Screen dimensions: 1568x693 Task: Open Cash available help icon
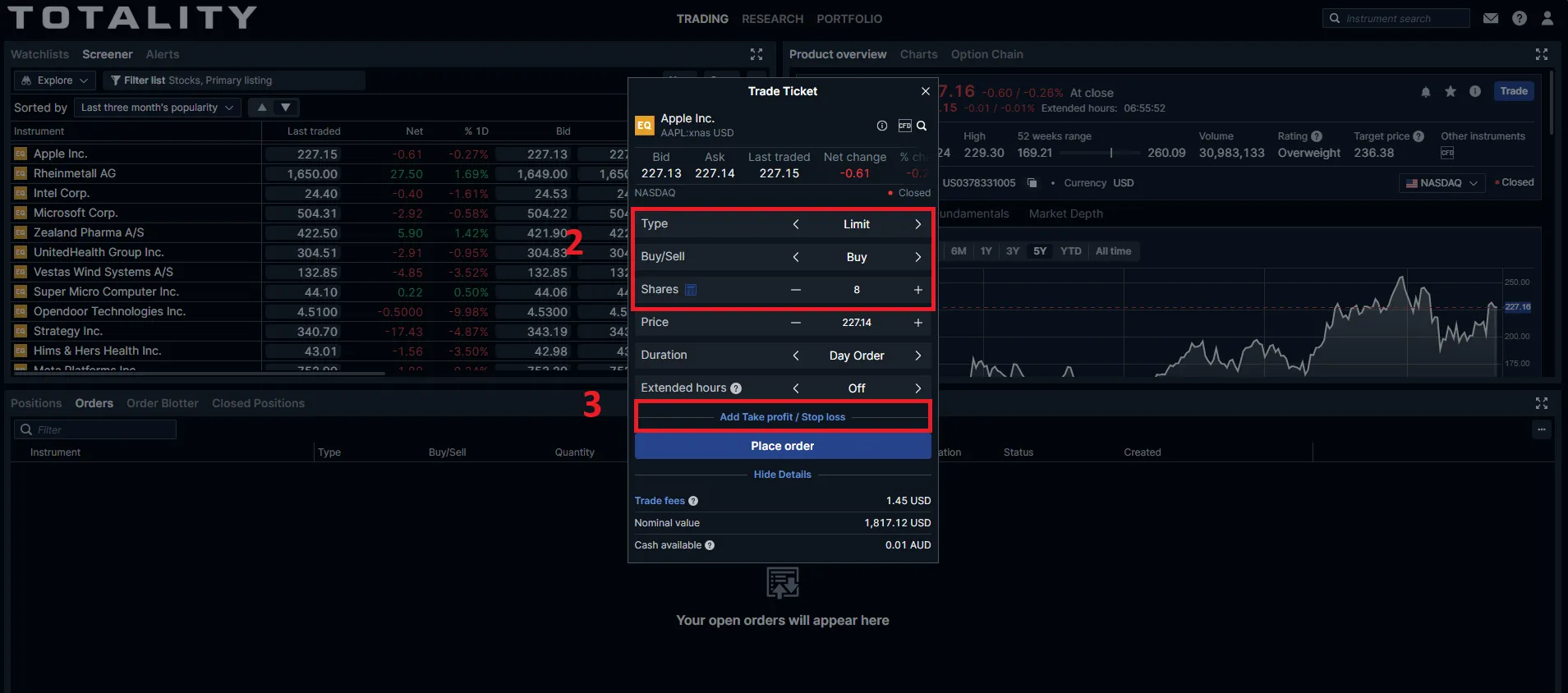(710, 545)
